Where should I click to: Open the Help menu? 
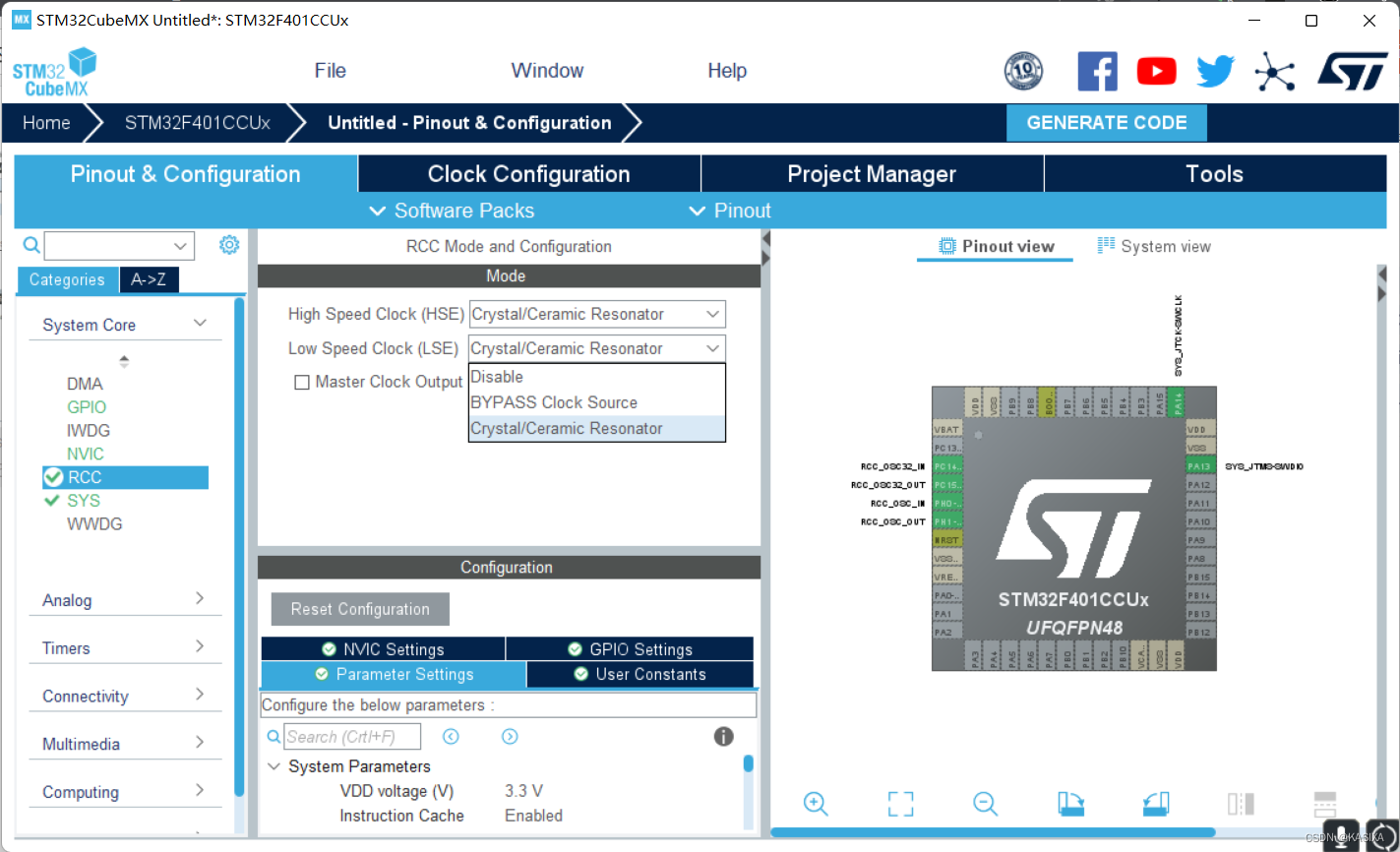pyautogui.click(x=727, y=71)
